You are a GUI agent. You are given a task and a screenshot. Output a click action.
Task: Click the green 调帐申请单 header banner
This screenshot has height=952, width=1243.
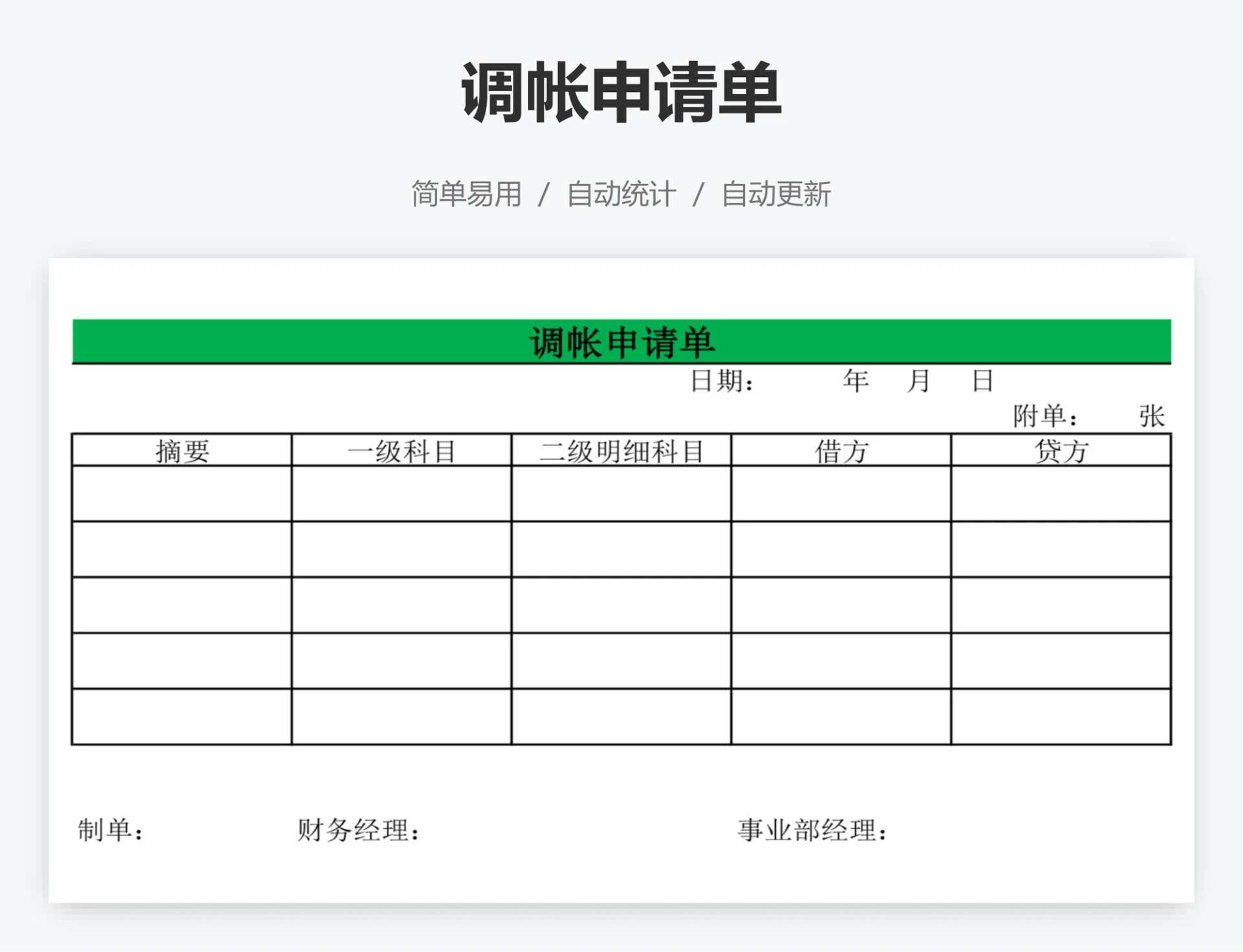click(x=621, y=342)
